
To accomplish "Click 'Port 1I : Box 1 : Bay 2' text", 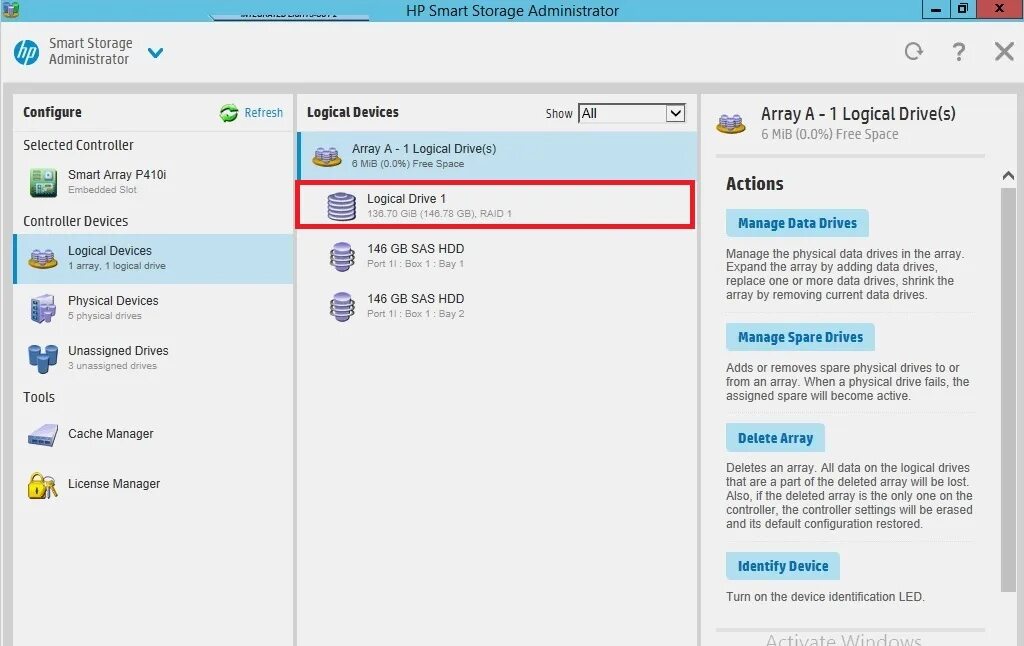I will [415, 314].
